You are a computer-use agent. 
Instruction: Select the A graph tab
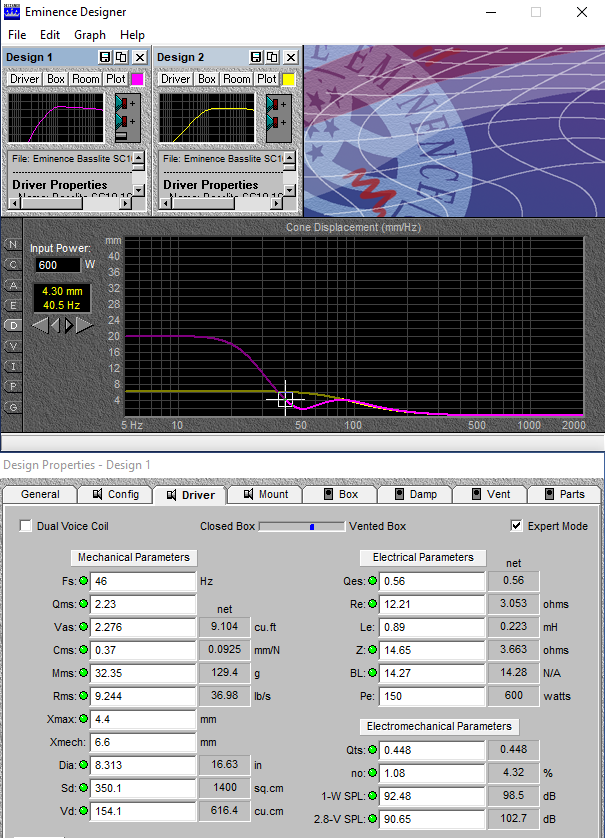pos(13,285)
